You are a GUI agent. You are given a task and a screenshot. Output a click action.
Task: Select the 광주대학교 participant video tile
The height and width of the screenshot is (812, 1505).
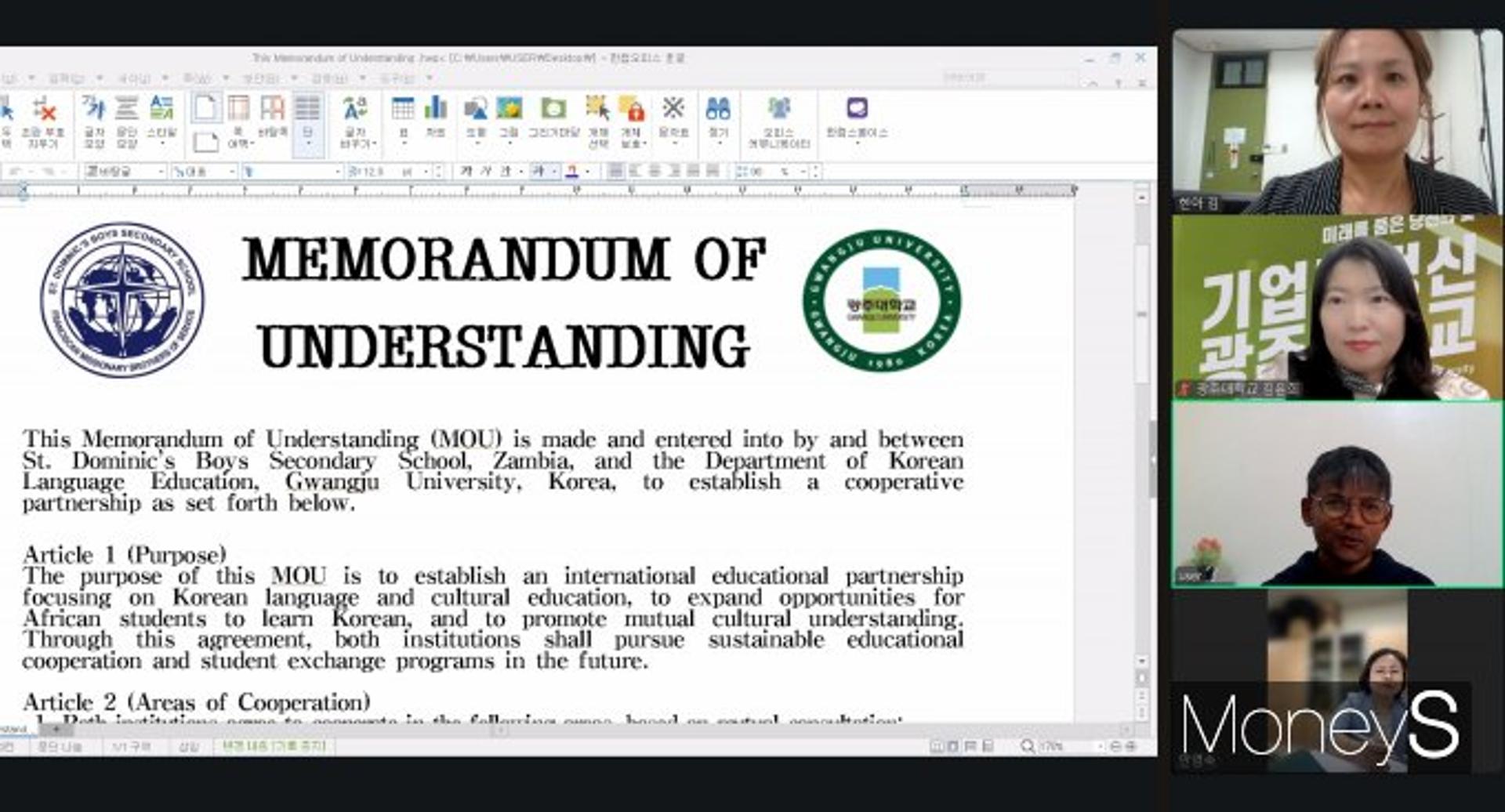pyautogui.click(x=1337, y=308)
